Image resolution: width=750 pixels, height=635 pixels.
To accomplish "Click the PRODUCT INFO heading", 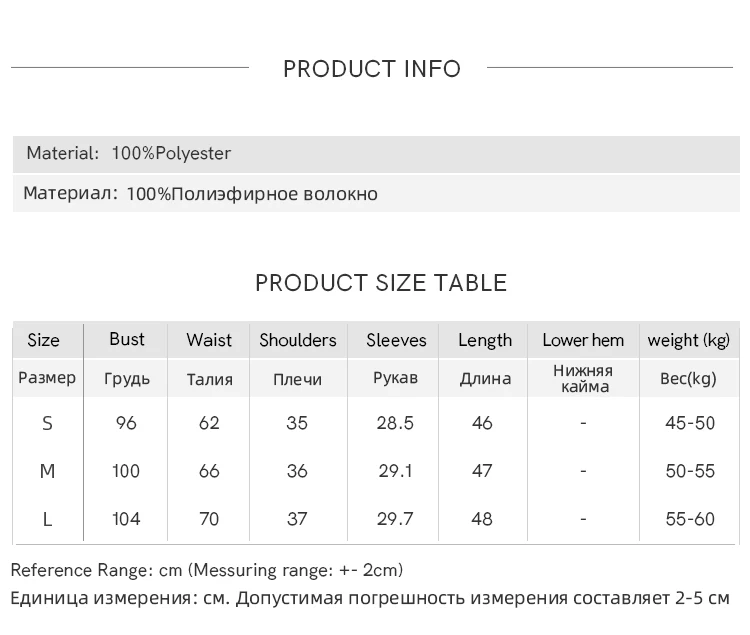I will pyautogui.click(x=372, y=69).
